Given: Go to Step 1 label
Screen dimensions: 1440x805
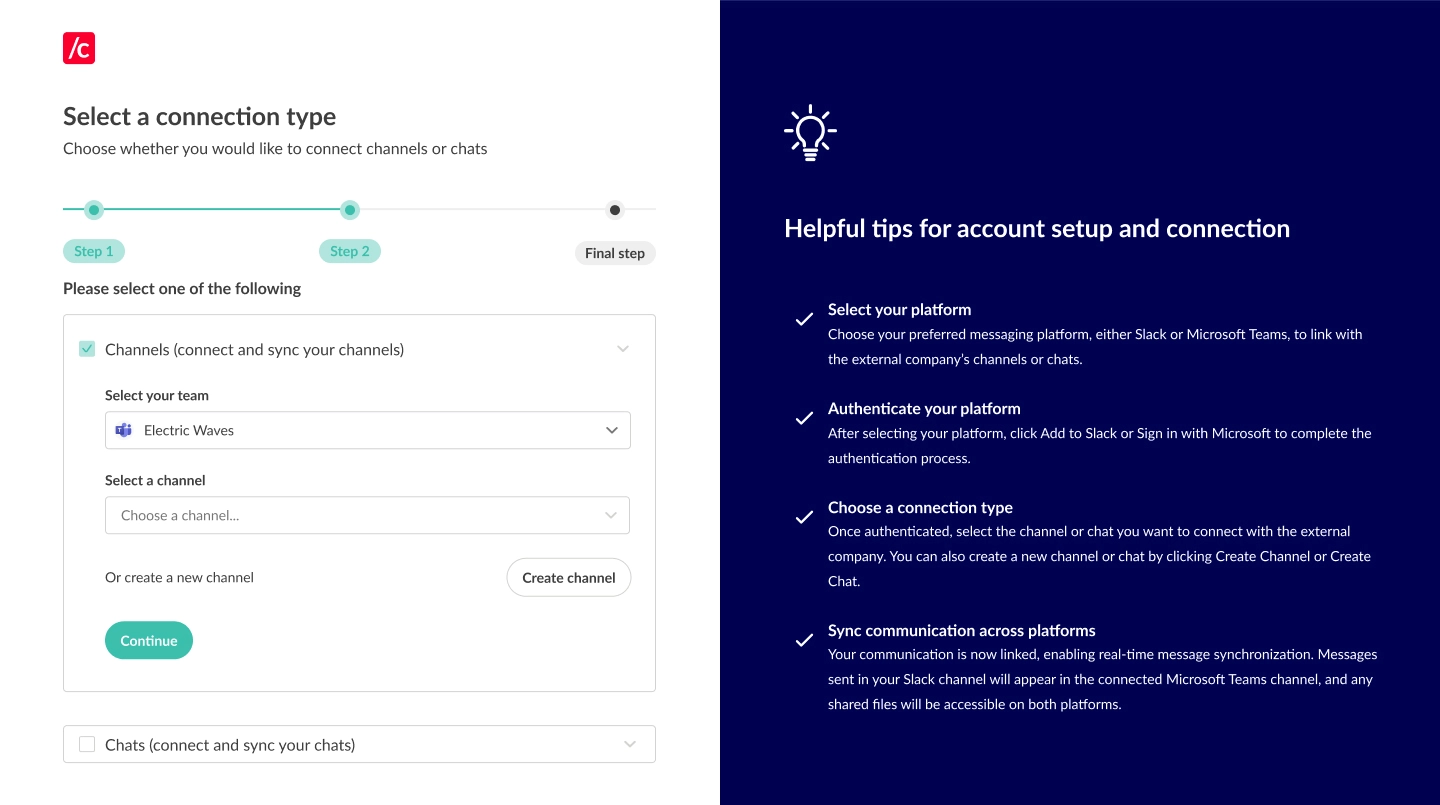Looking at the screenshot, I should click(x=94, y=251).
